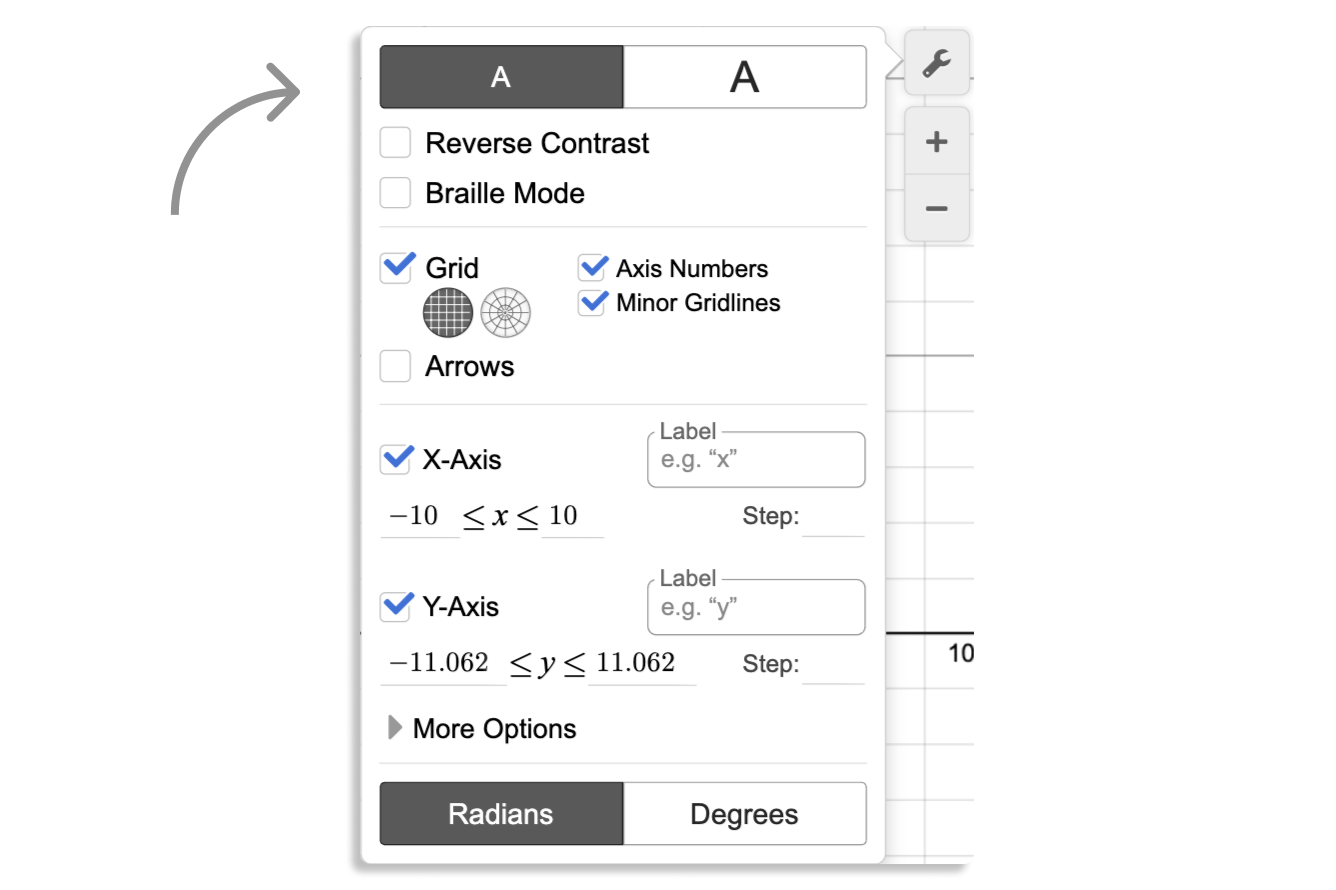Click the Y-Axis Step field
This screenshot has height=890, width=1336.
[833, 665]
